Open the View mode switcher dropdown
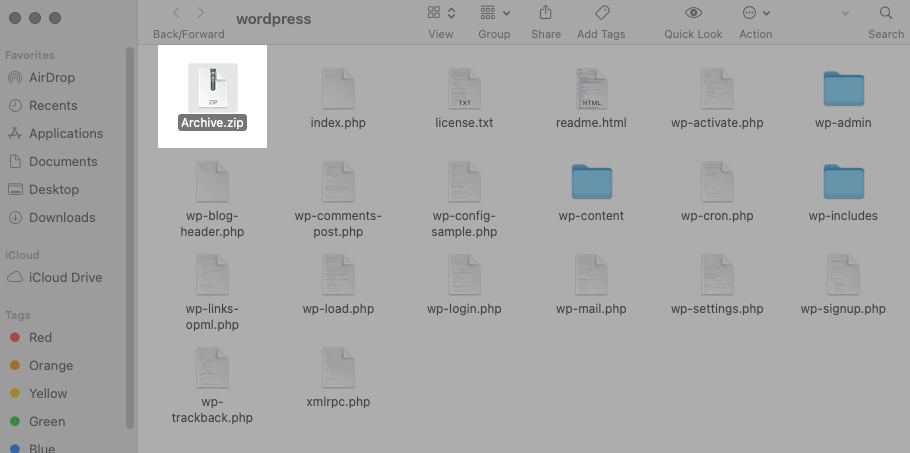This screenshot has width=910, height=453. tap(441, 12)
